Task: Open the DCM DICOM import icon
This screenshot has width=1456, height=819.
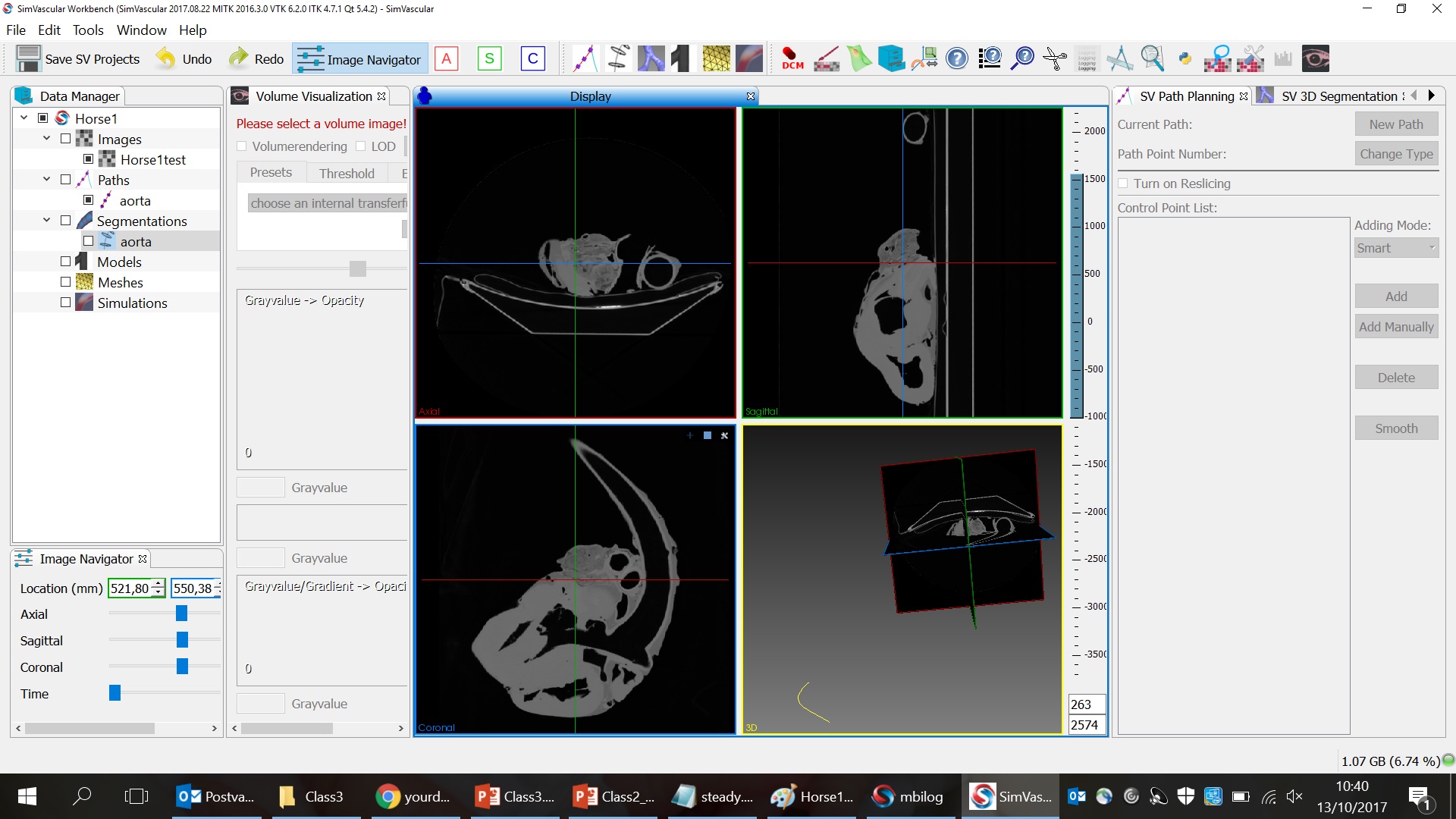Action: click(792, 58)
